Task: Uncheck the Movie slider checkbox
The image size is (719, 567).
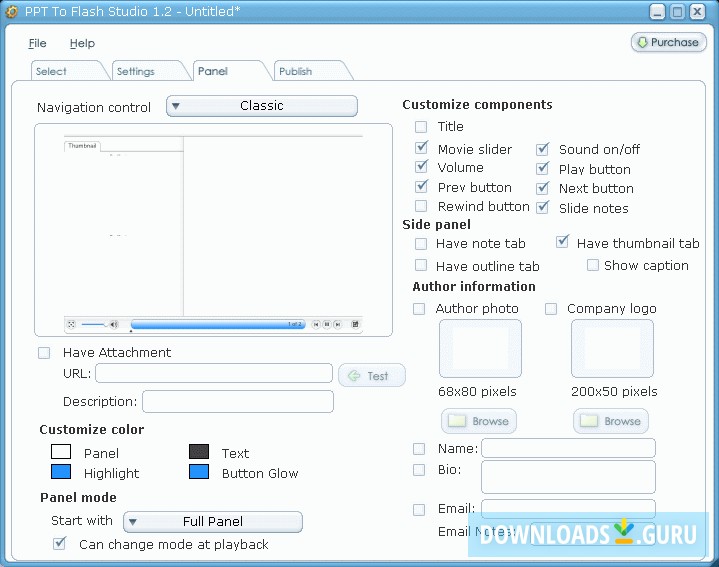Action: 421,148
